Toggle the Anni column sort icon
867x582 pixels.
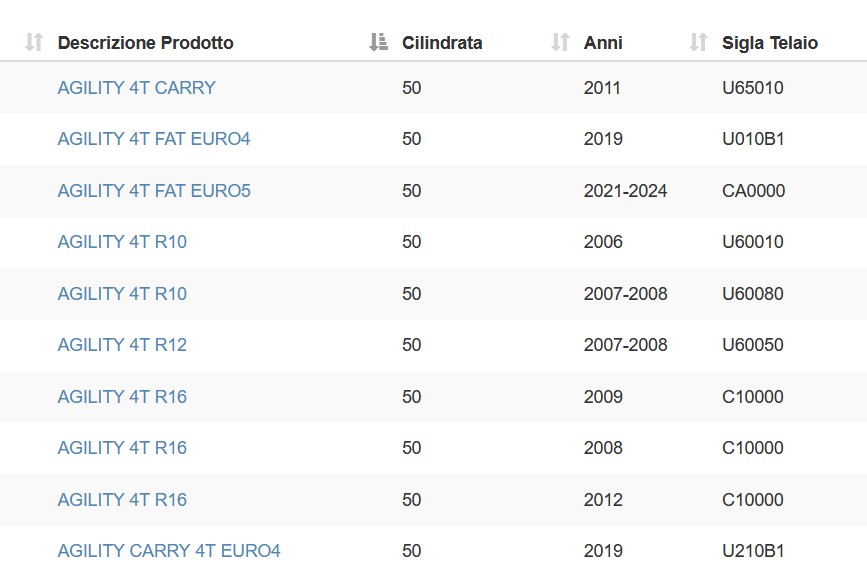(561, 42)
